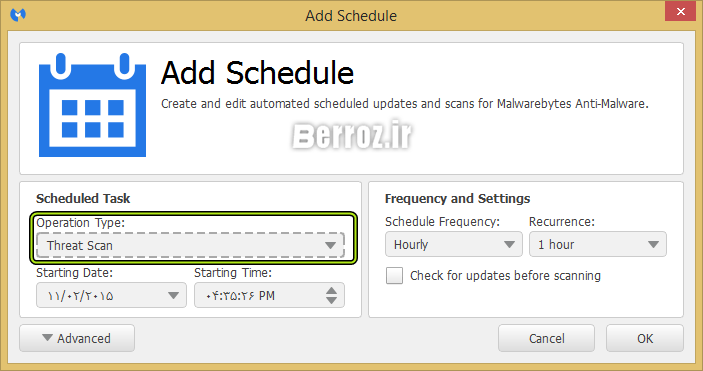Click the Hourly dropdown arrow icon
703x371 pixels.
coord(509,244)
